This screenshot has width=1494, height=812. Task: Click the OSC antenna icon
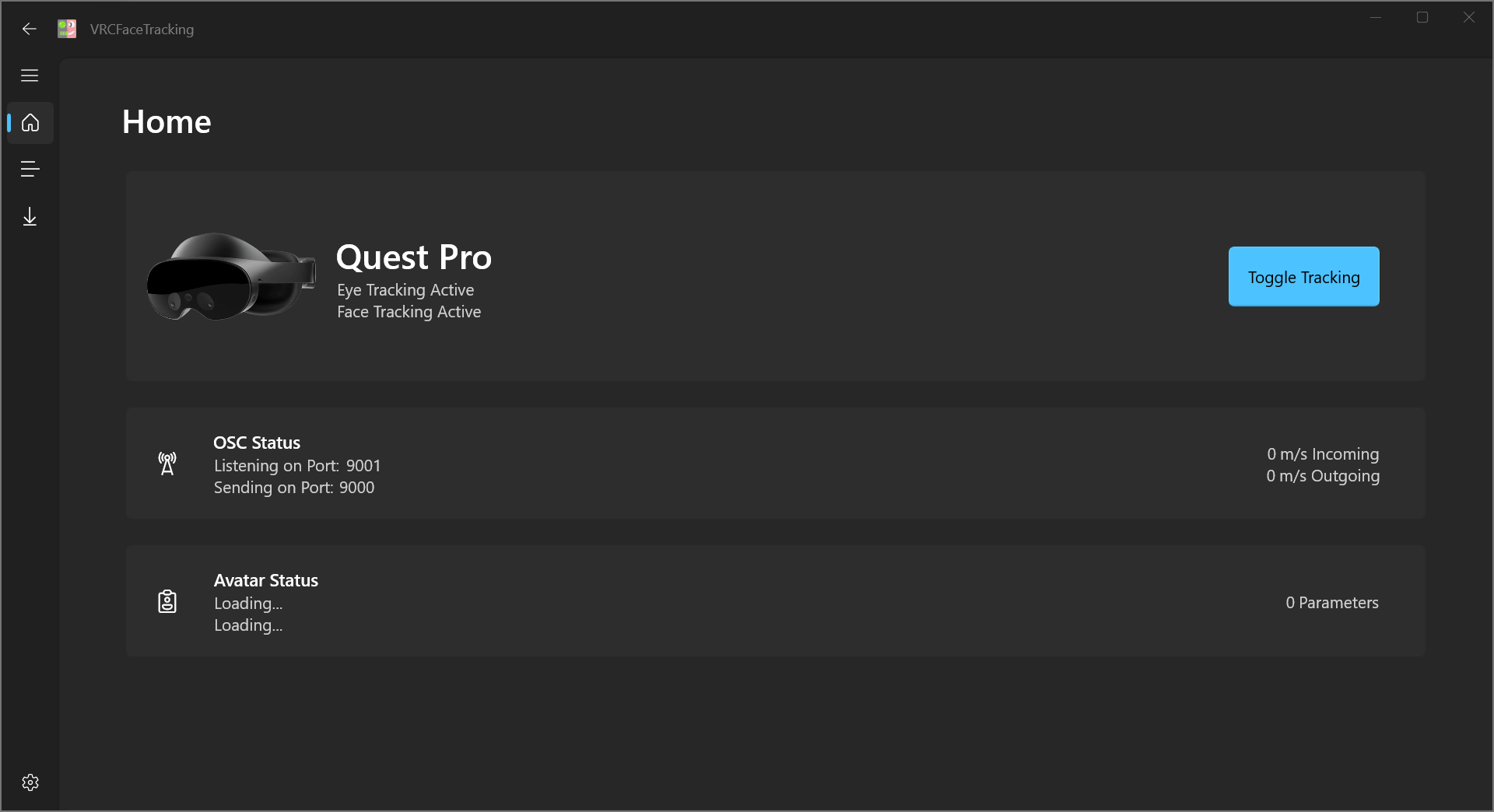coord(167,464)
